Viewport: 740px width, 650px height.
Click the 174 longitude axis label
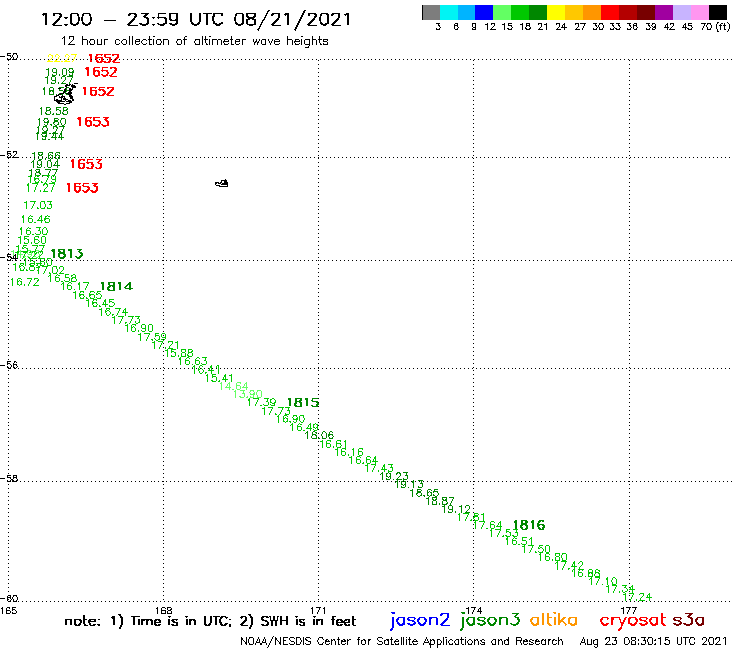[x=473, y=610]
